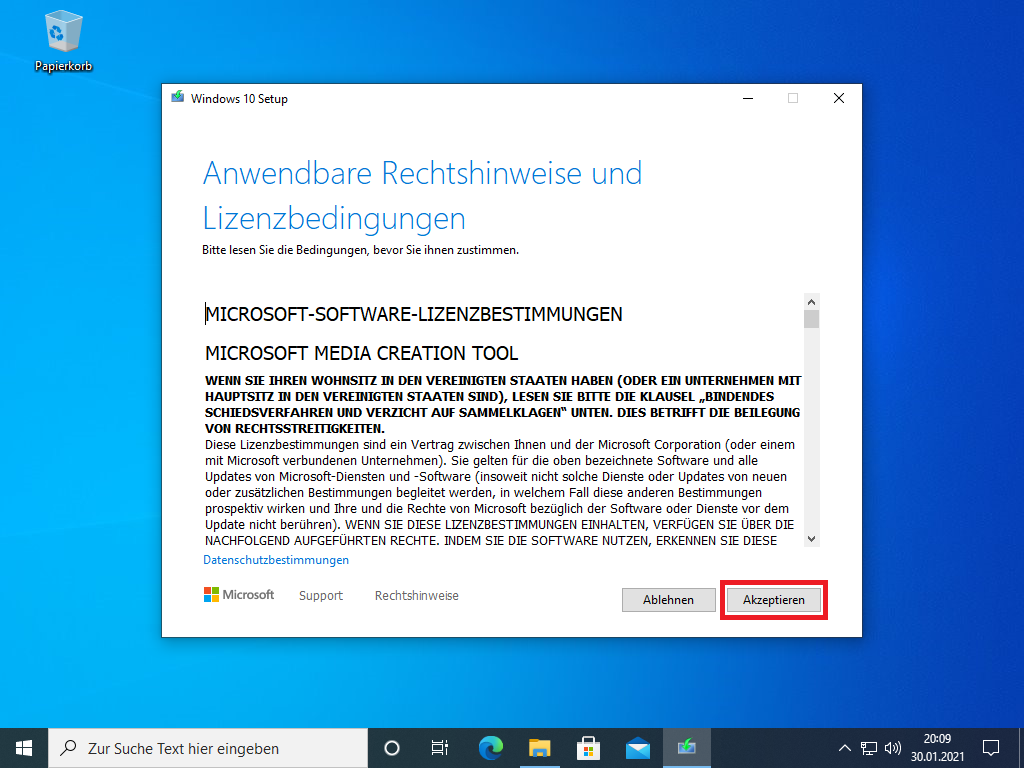The height and width of the screenshot is (768, 1024).
Task: Select the Windows Setup taskbar icon
Action: [686, 748]
